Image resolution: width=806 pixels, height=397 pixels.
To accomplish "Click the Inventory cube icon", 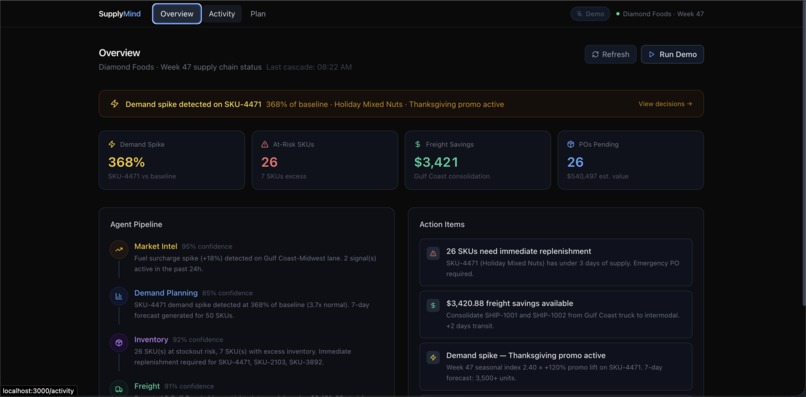I will [x=119, y=343].
